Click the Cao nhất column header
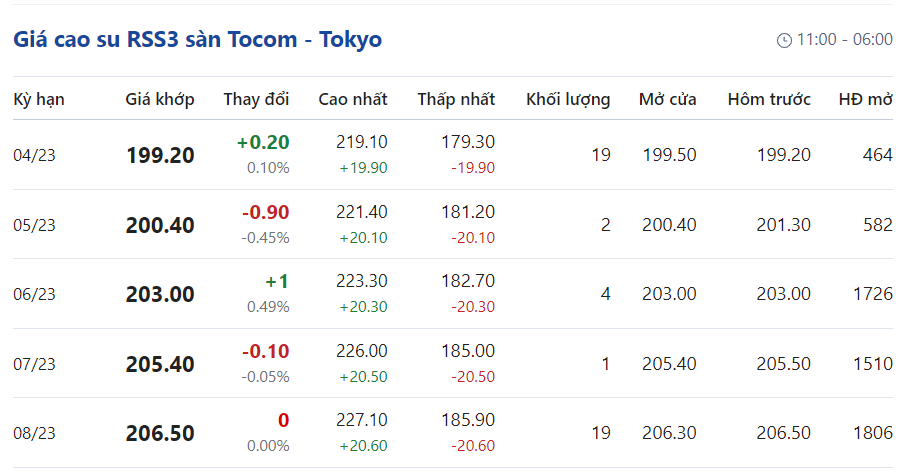916x473 pixels. (x=353, y=99)
